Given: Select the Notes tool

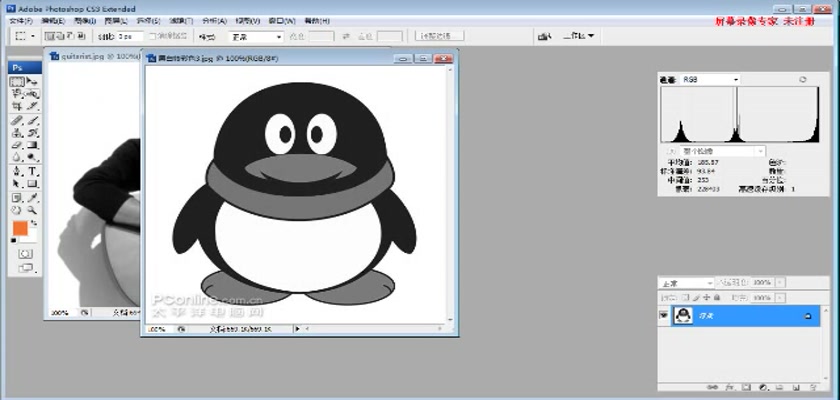Looking at the screenshot, I should [18, 198].
